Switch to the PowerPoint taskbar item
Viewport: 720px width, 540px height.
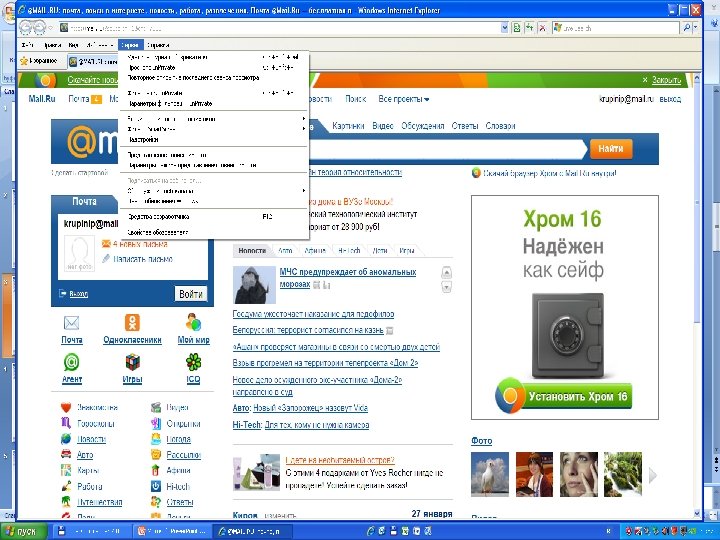pyautogui.click(x=173, y=531)
